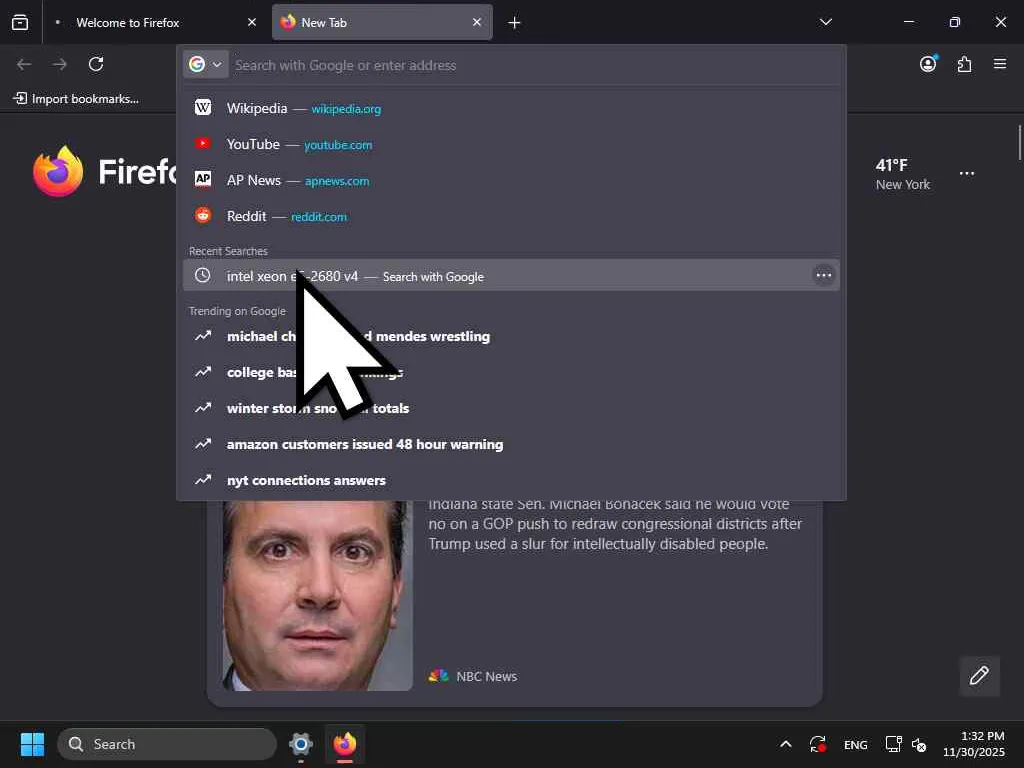Open the Windows Start menu

coord(32,744)
